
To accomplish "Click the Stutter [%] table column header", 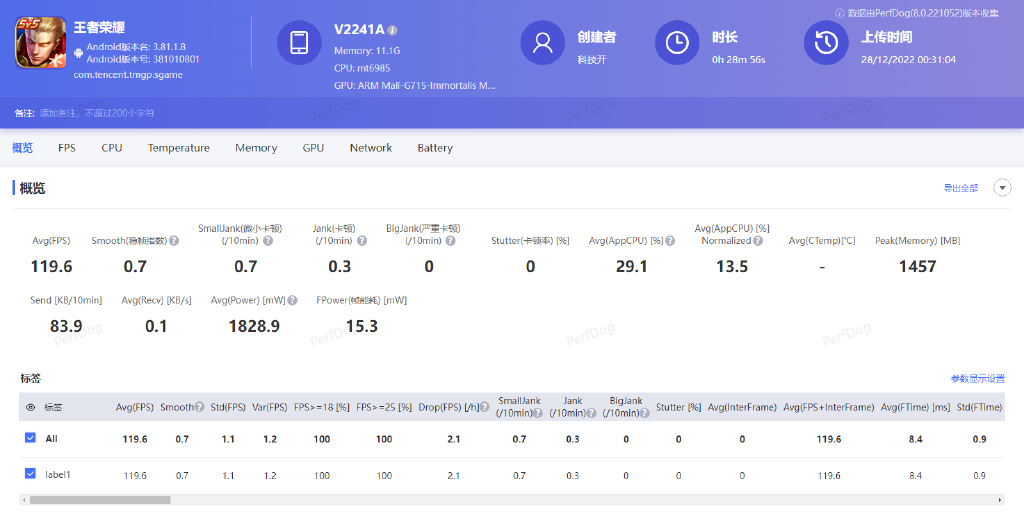I will 678,407.
